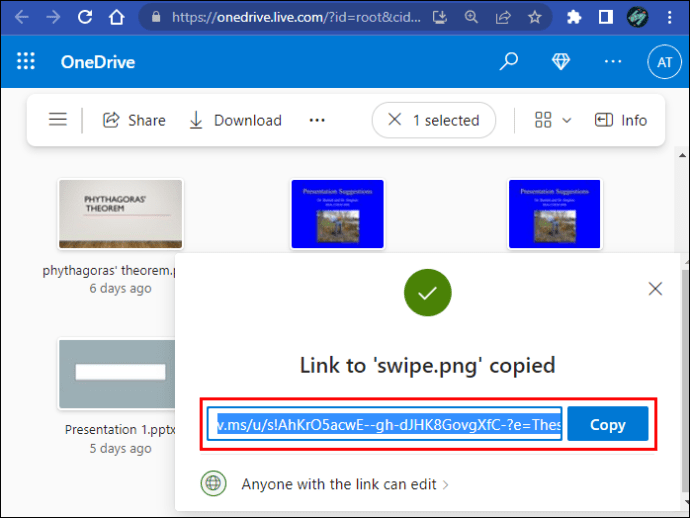Click the share link text field
The width and height of the screenshot is (690, 518).
(x=385, y=424)
